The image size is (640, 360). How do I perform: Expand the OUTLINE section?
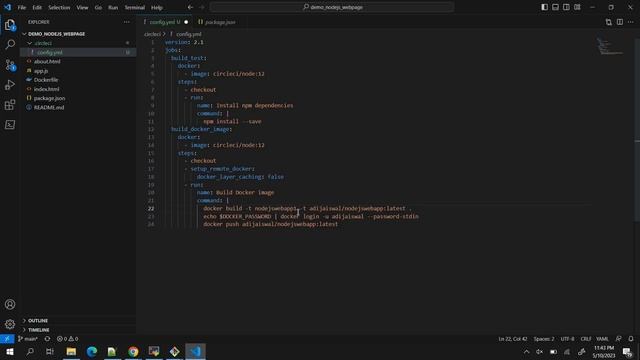(78, 320)
